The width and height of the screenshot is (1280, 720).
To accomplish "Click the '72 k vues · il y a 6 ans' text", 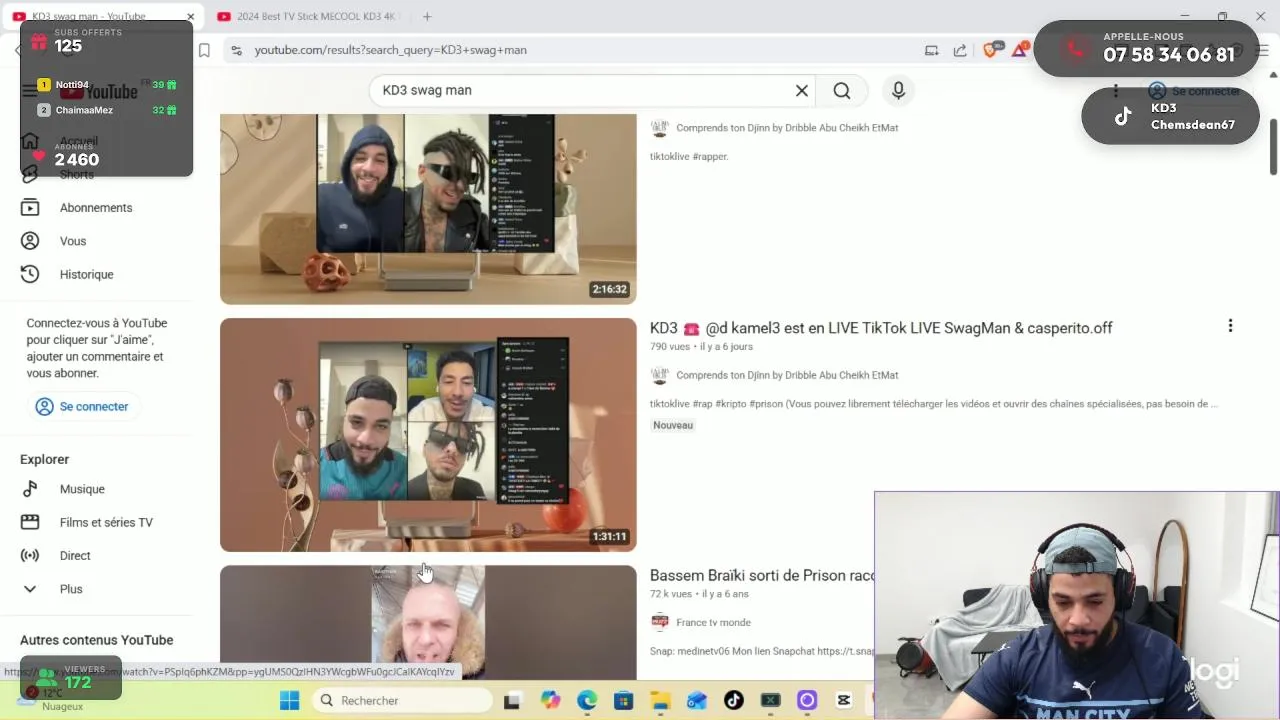I will tap(699, 594).
